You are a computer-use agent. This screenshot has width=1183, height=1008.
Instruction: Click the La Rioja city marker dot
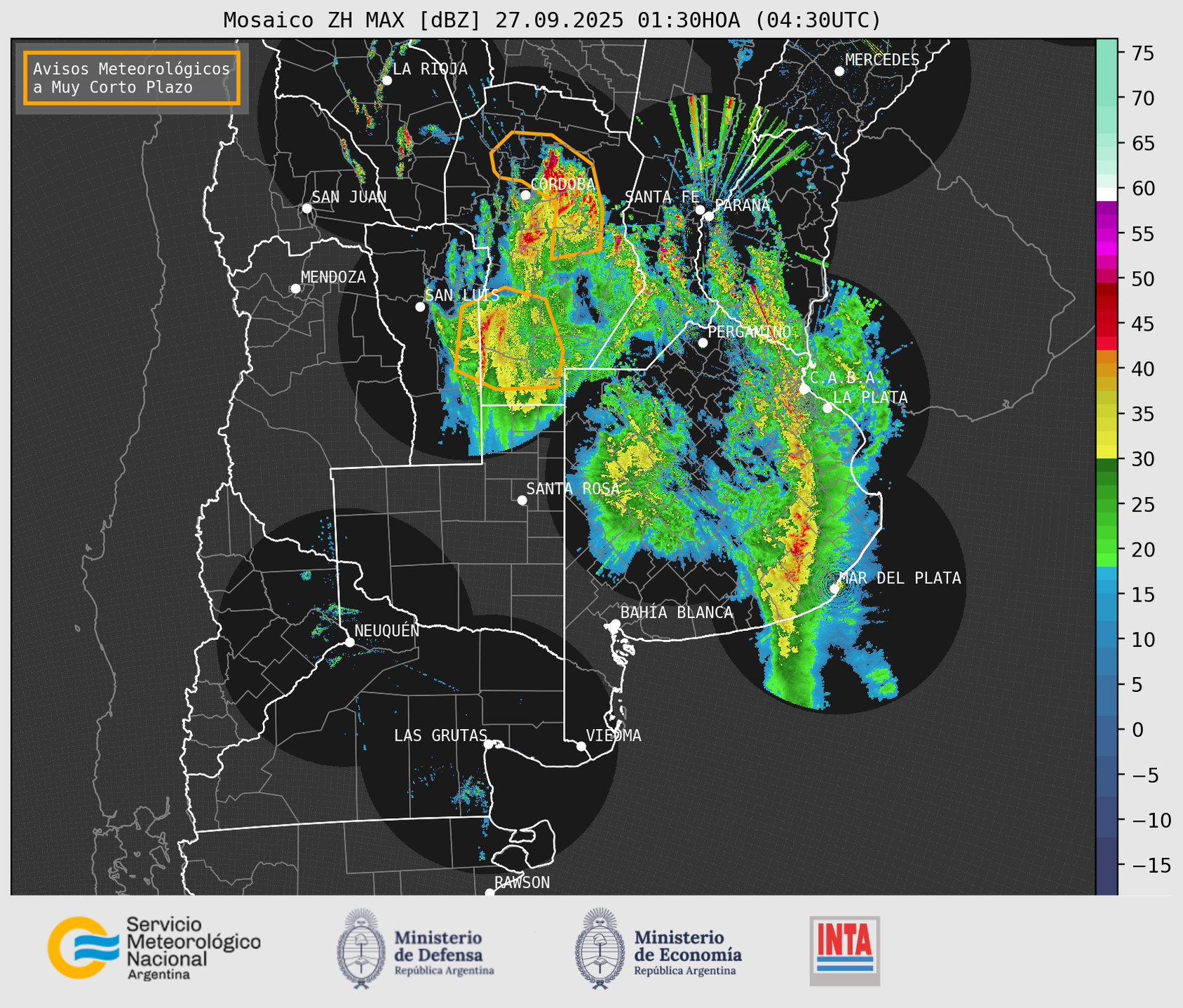coord(386,81)
